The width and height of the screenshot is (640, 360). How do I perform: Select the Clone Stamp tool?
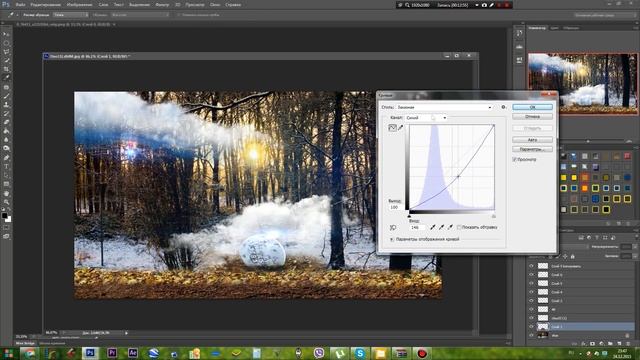tap(6, 105)
